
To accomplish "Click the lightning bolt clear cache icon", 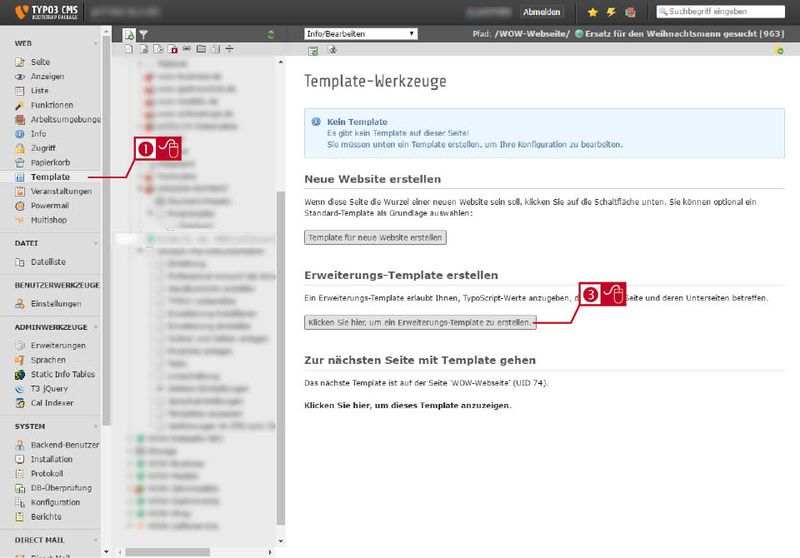I will [611, 12].
